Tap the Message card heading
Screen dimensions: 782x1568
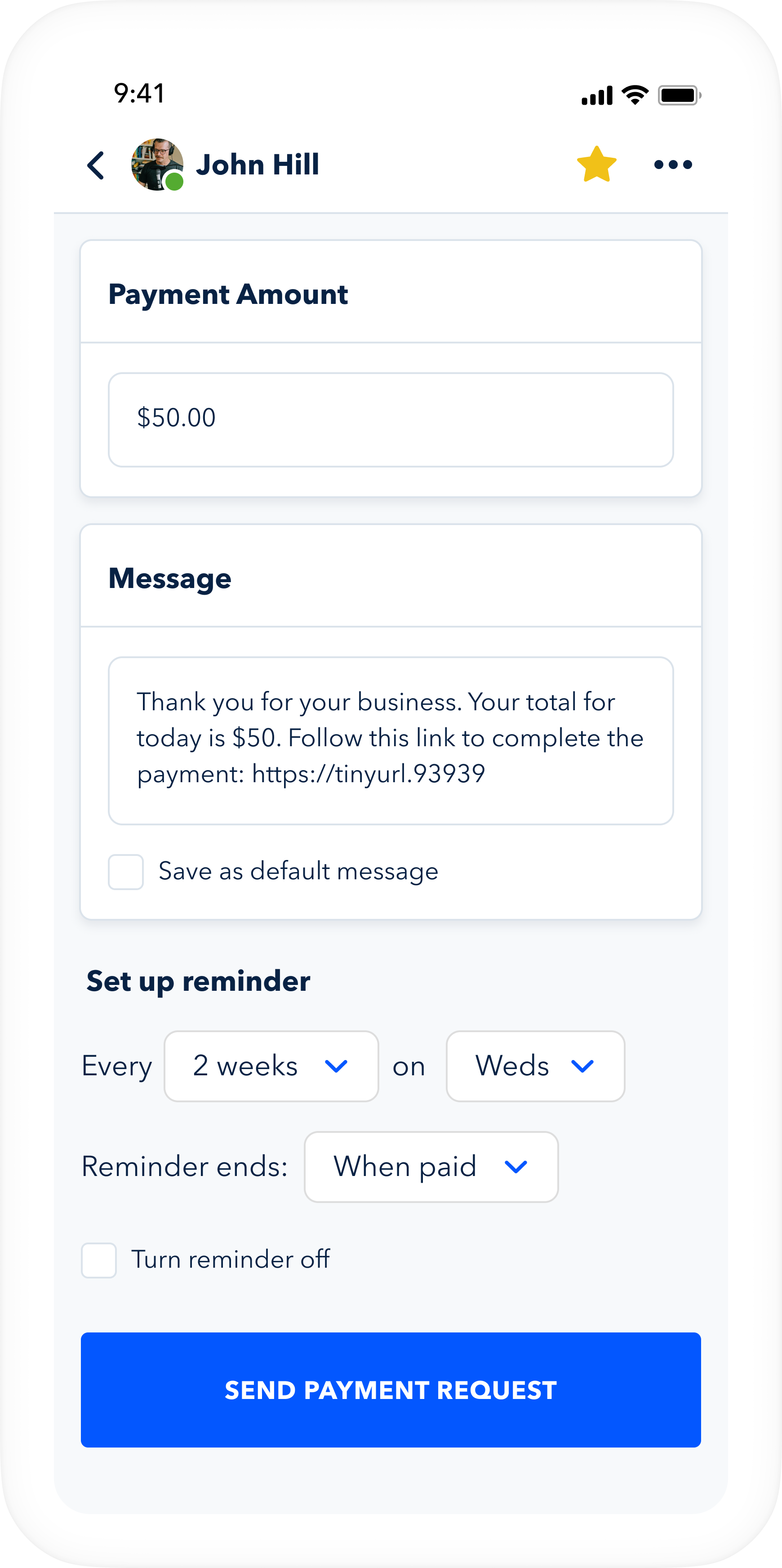point(170,578)
